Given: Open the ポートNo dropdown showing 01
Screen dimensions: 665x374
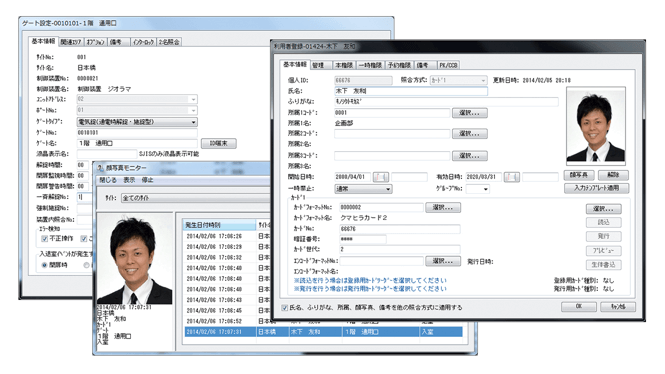Looking at the screenshot, I should tap(137, 110).
